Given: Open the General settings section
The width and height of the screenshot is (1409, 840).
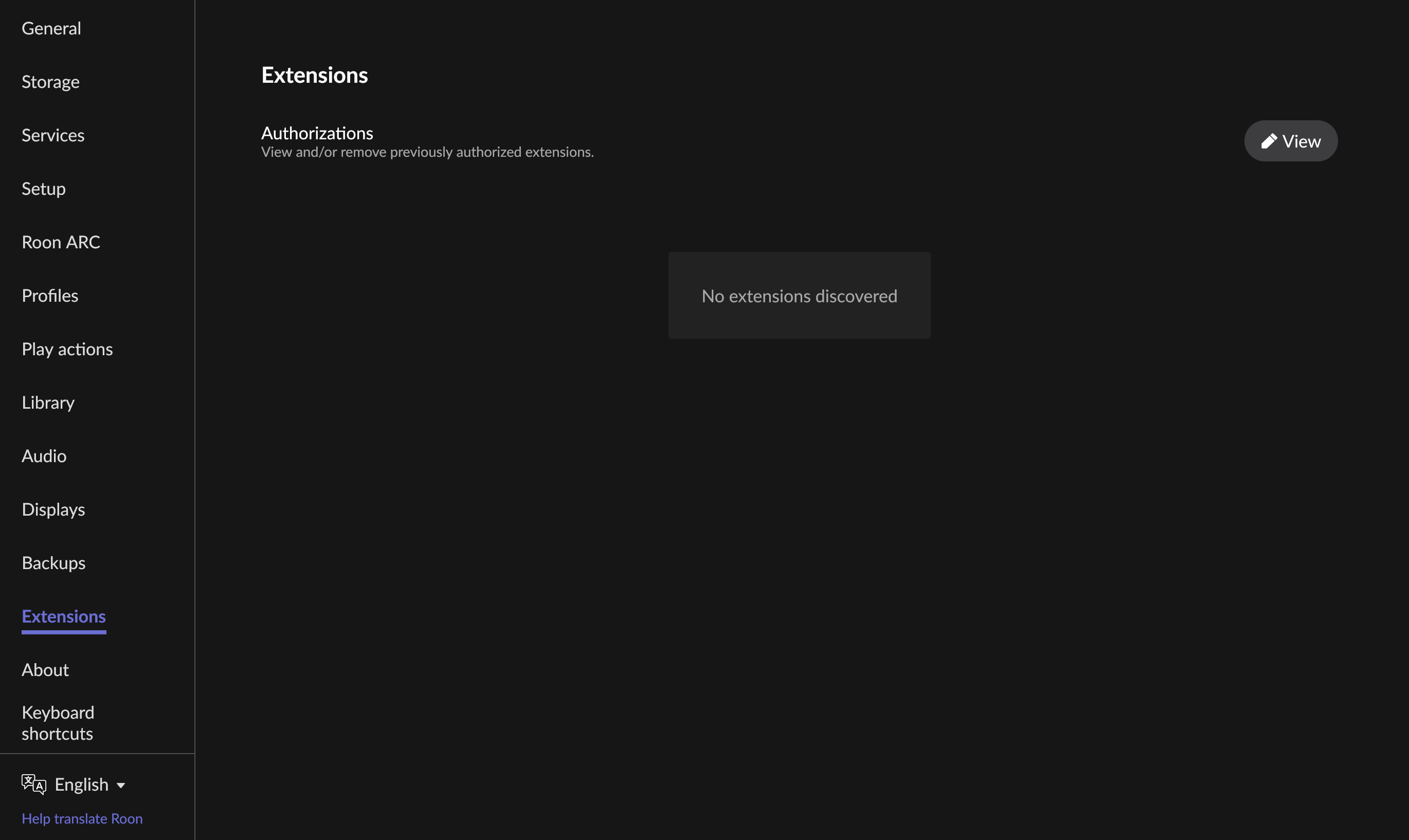Looking at the screenshot, I should coord(51,28).
